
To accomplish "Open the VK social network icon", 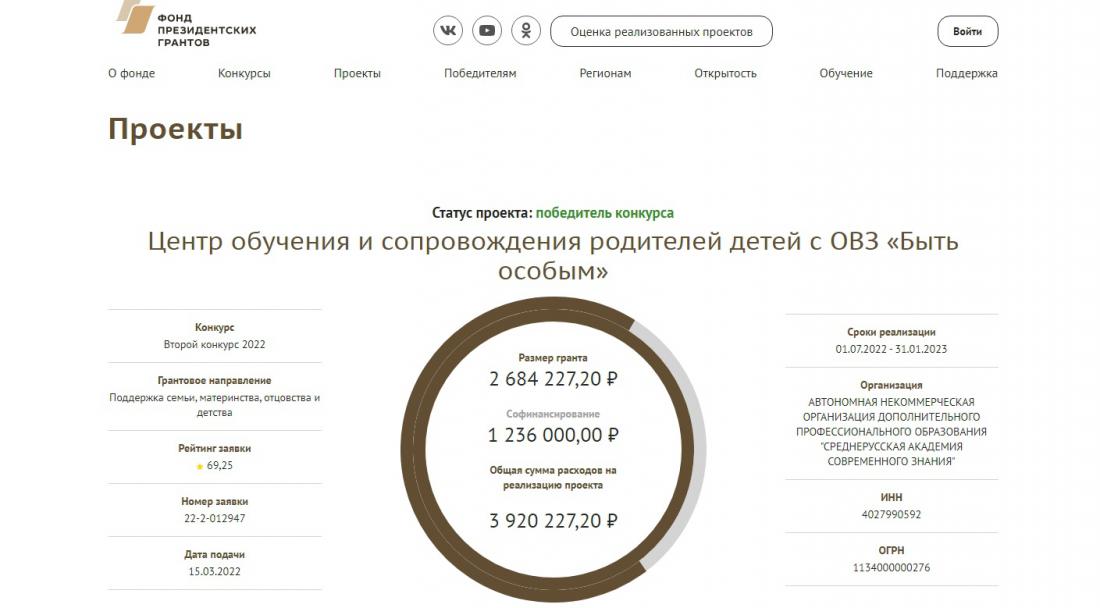I will click(448, 31).
